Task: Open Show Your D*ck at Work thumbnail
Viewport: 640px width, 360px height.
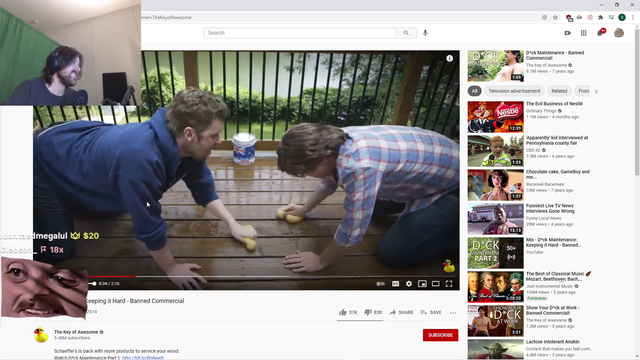Action: [496, 321]
